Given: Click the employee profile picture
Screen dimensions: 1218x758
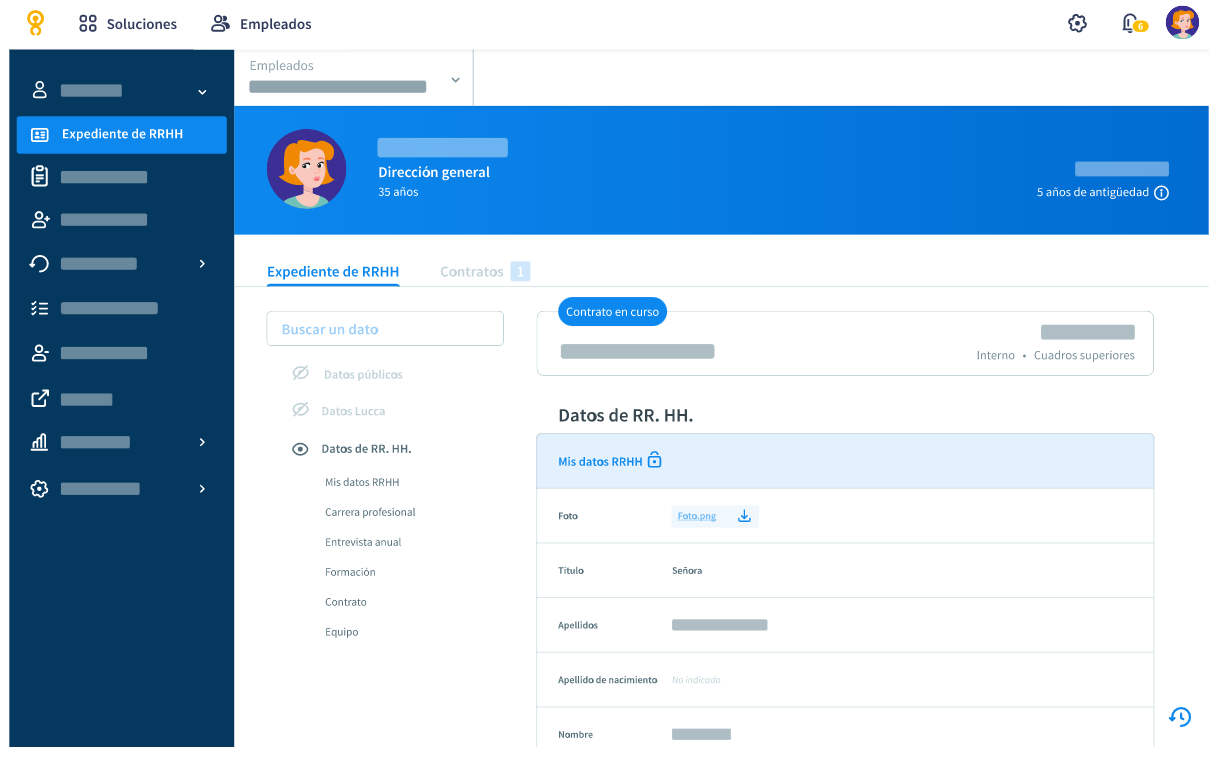Looking at the screenshot, I should point(307,168).
